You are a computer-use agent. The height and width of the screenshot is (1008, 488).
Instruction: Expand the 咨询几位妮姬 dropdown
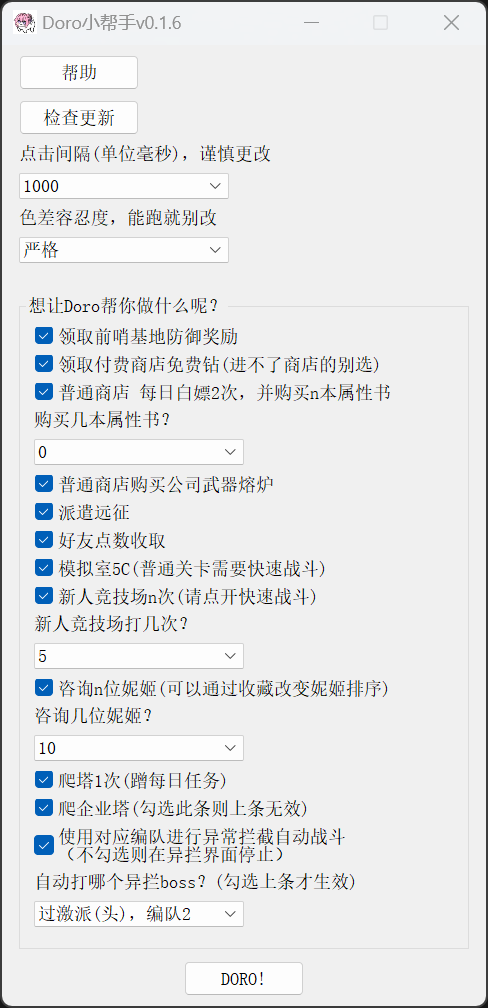(x=139, y=748)
